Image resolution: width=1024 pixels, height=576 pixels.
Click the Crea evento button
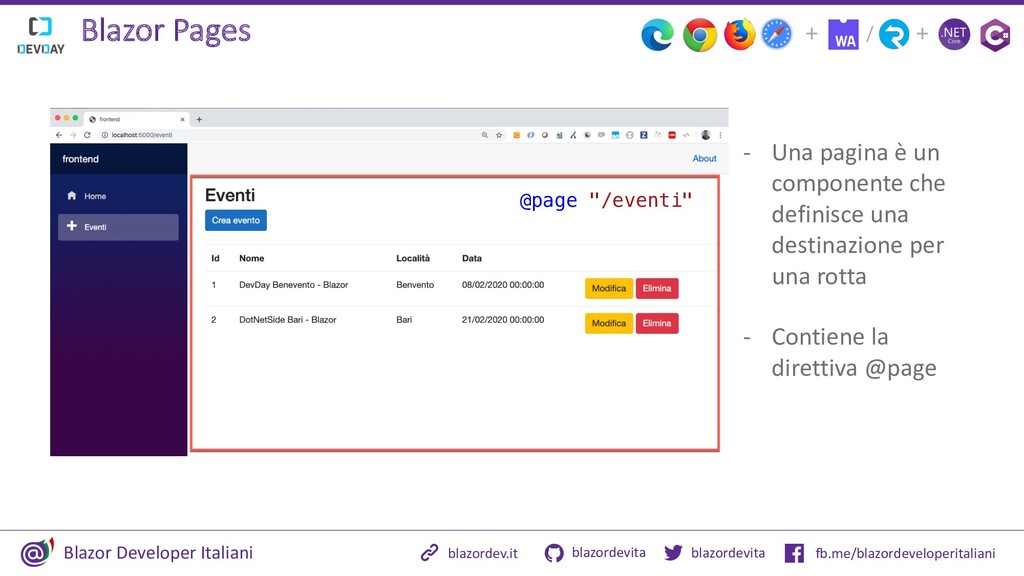tap(236, 220)
